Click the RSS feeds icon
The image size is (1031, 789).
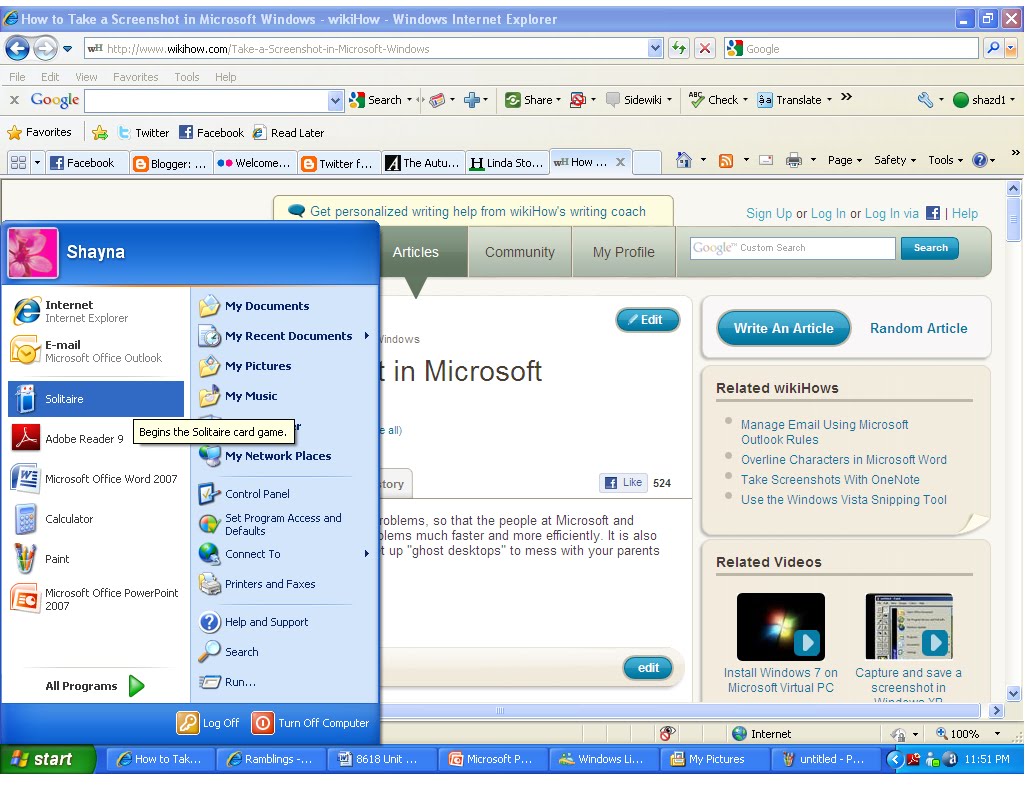click(x=726, y=160)
